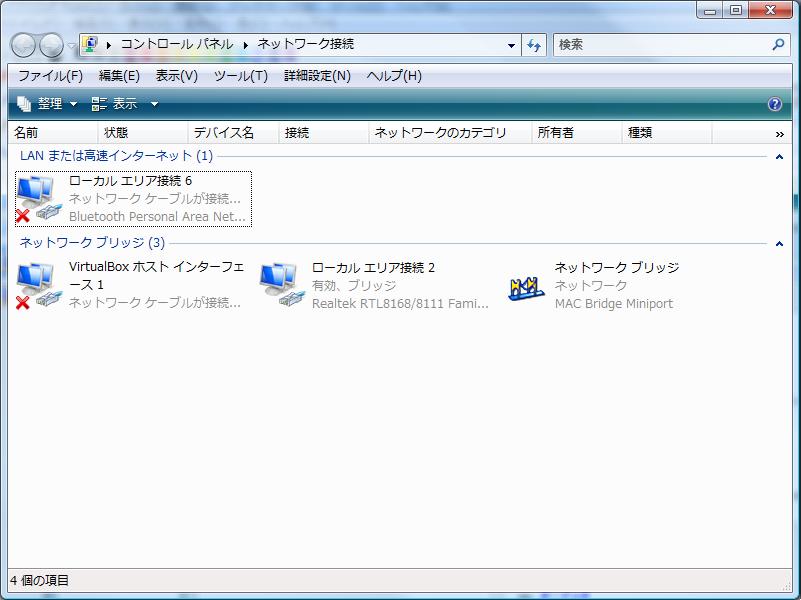This screenshot has height=600, width=801.
Task: Open recent pages dropdown next to Forward
Action: click(71, 45)
